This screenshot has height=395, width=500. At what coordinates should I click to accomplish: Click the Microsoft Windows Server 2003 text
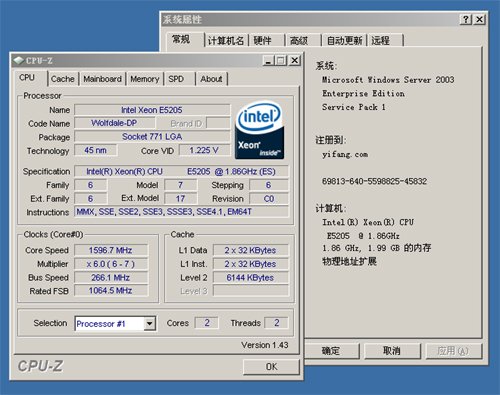tap(388, 80)
